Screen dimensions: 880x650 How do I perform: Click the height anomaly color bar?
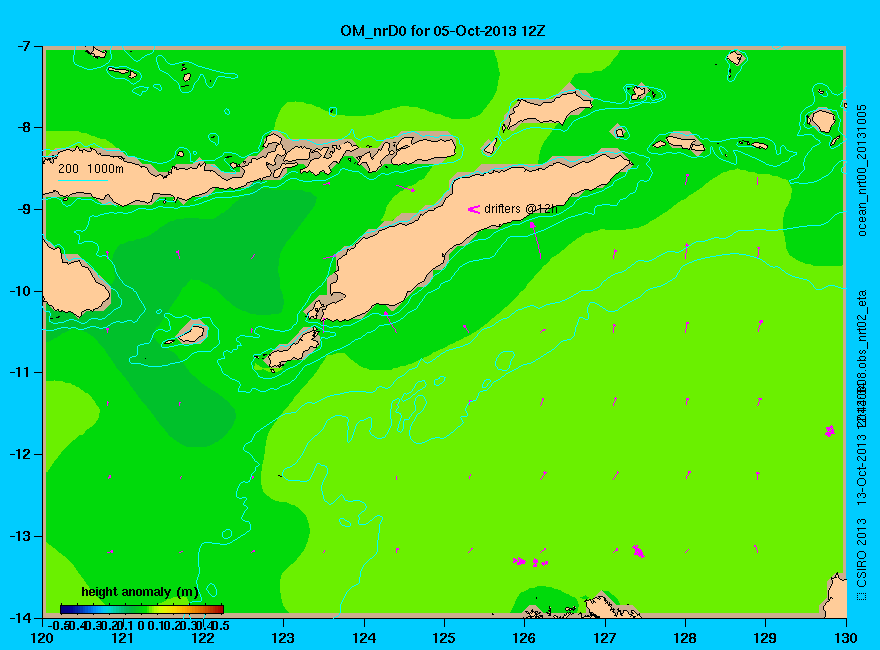coord(142,609)
